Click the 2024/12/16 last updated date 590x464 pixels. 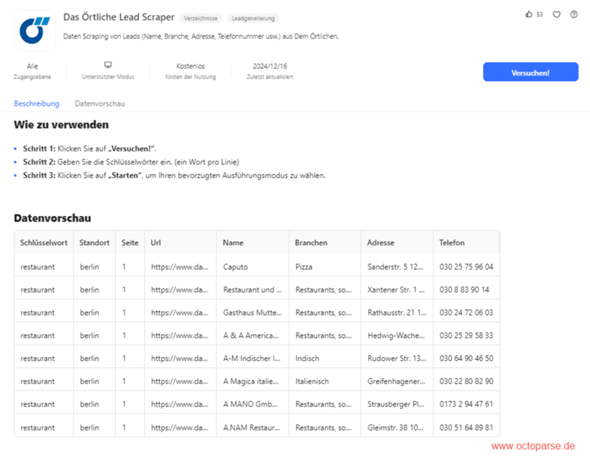tap(270, 66)
